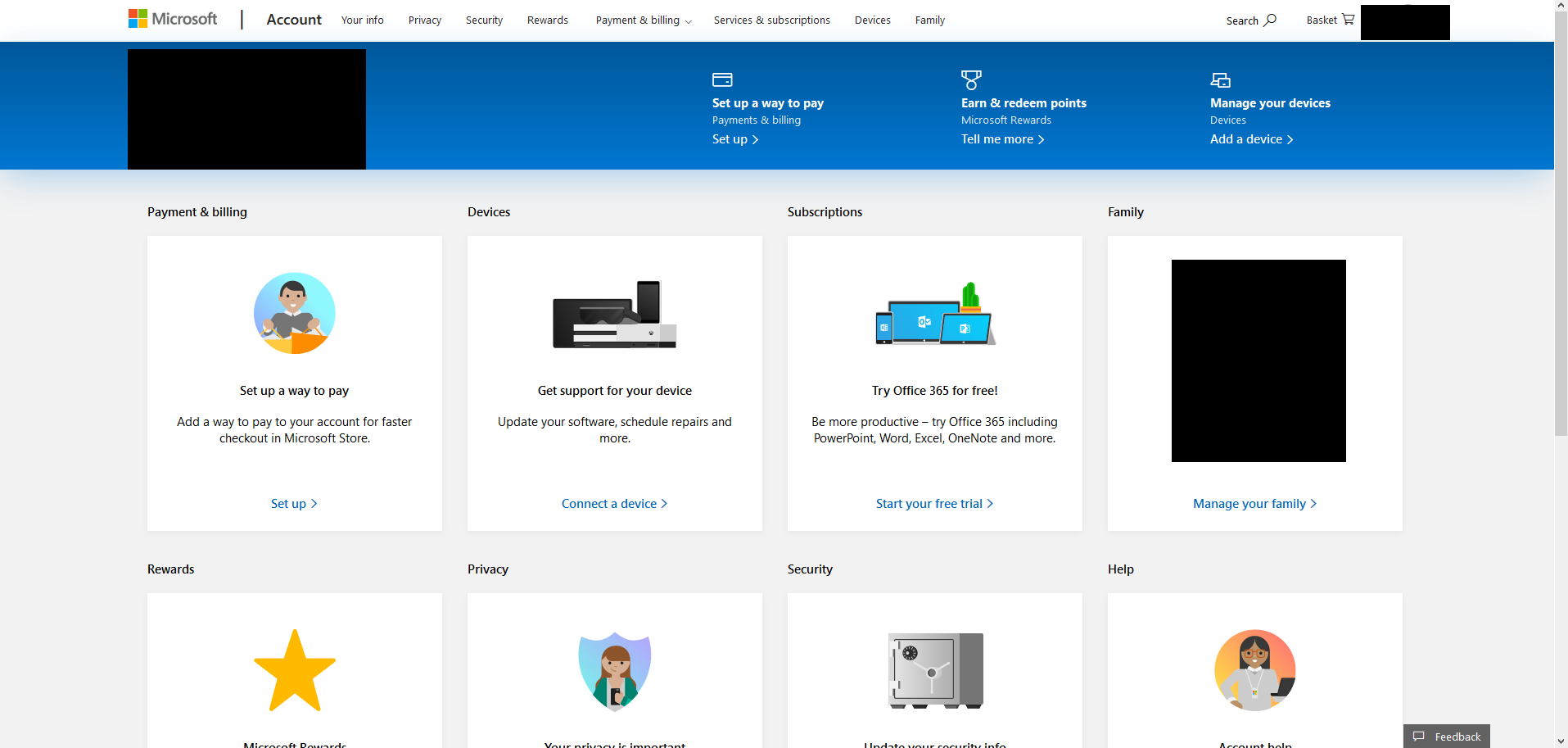Click the vertical scrollbar thumb
The image size is (1568, 748).
coord(1561,223)
